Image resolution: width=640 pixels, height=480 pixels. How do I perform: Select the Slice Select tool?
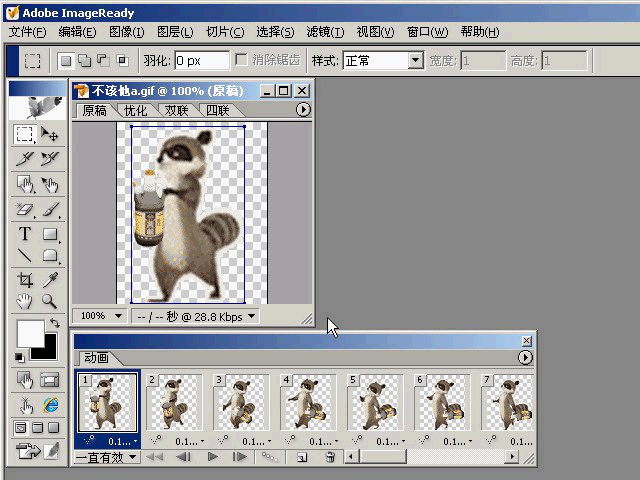tap(50, 158)
